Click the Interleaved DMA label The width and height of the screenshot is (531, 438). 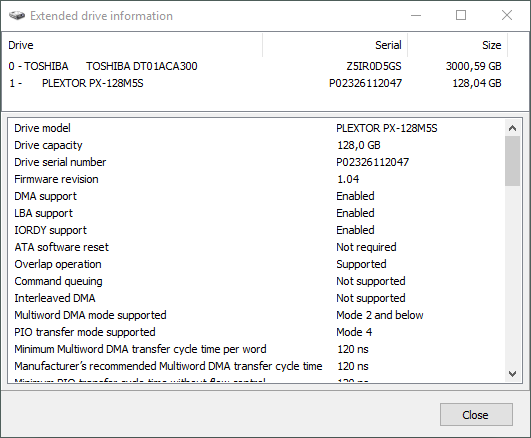coord(55,298)
